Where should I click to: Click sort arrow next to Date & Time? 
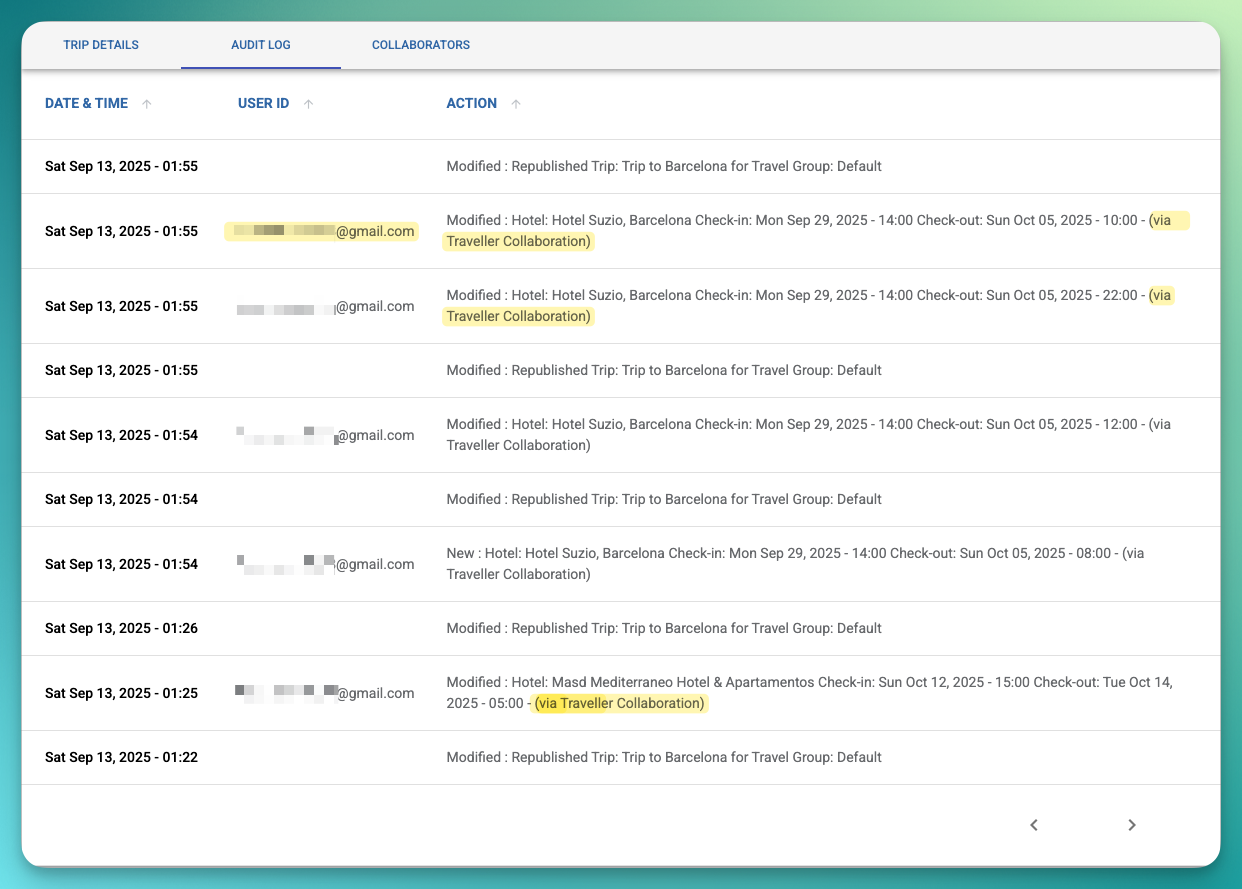click(x=147, y=104)
